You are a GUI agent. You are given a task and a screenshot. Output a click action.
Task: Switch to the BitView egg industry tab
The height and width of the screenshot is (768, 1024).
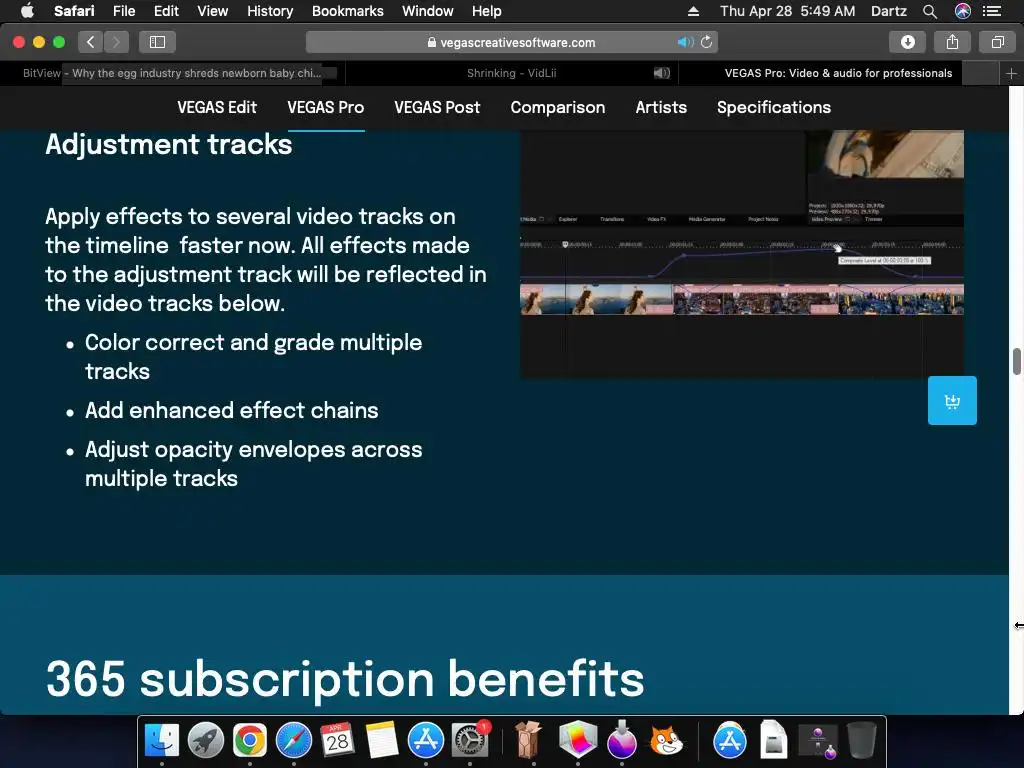pos(172,73)
